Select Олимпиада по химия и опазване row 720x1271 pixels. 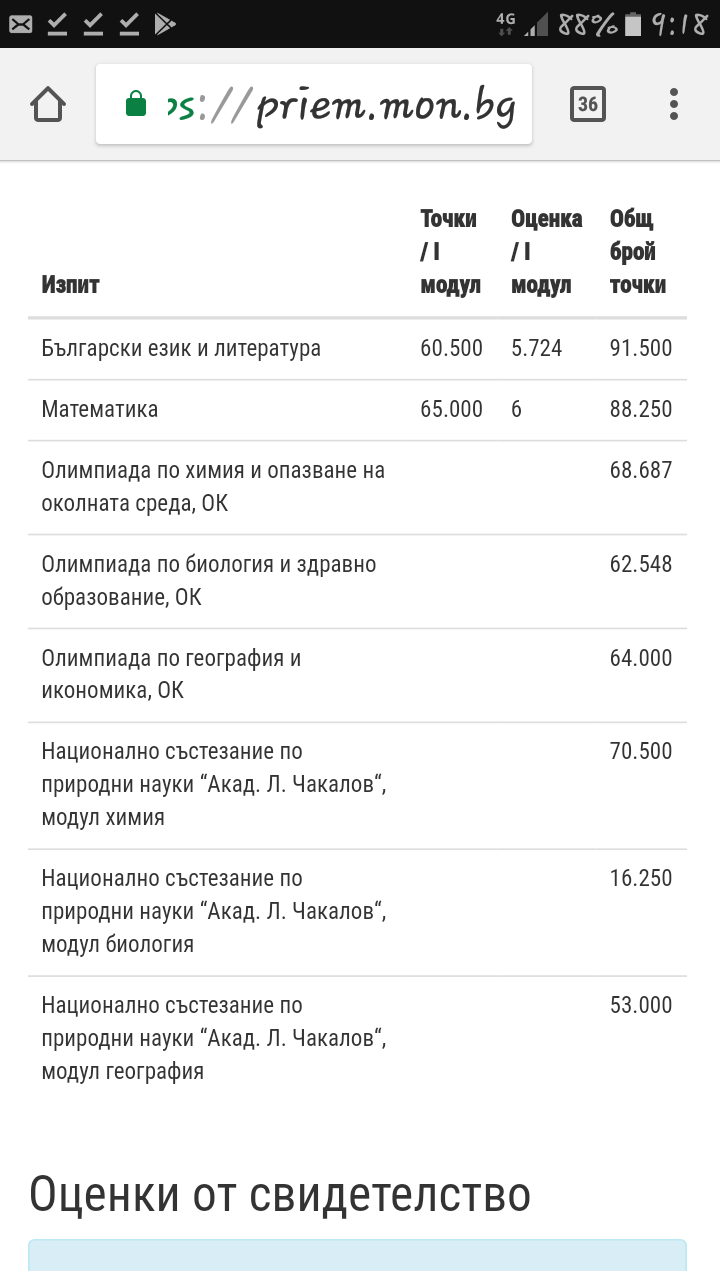click(x=213, y=487)
